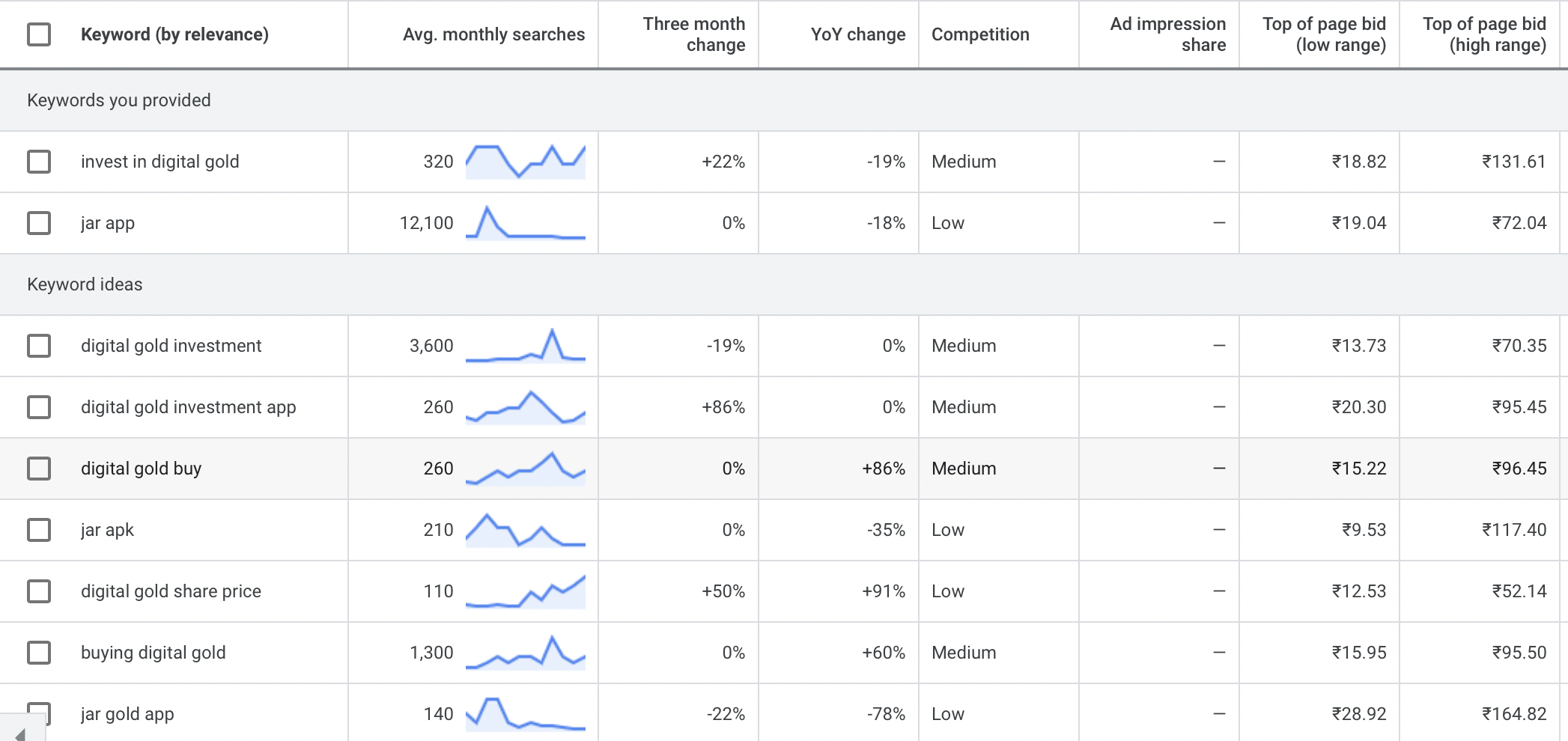Click the Keyword (by relevance) column header
Screen dimensions: 1568x741
[174, 34]
